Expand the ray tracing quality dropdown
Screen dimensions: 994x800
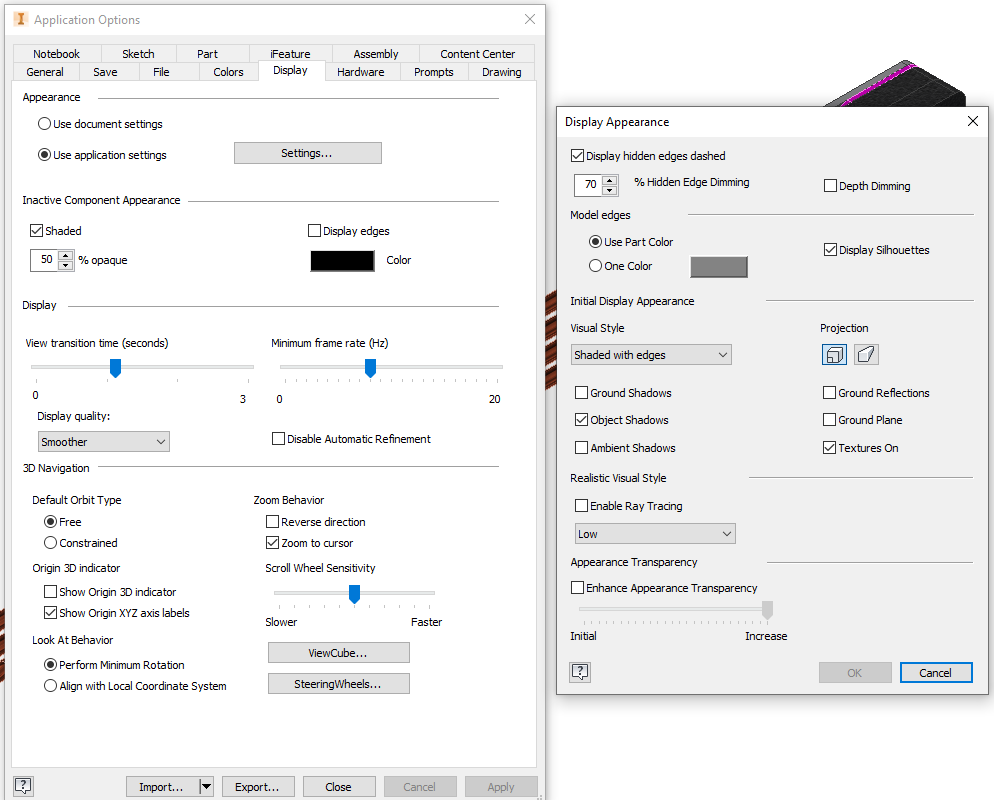[655, 534]
